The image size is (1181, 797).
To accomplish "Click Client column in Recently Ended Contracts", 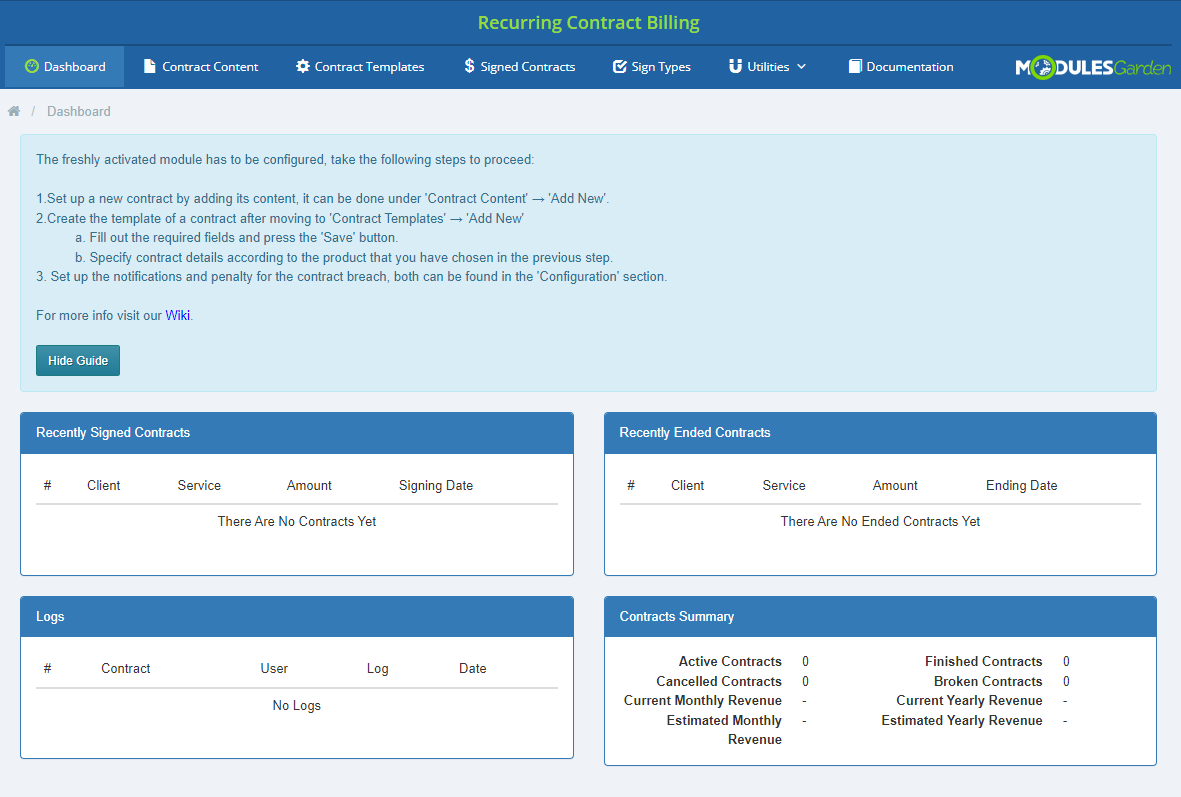I will 688,486.
